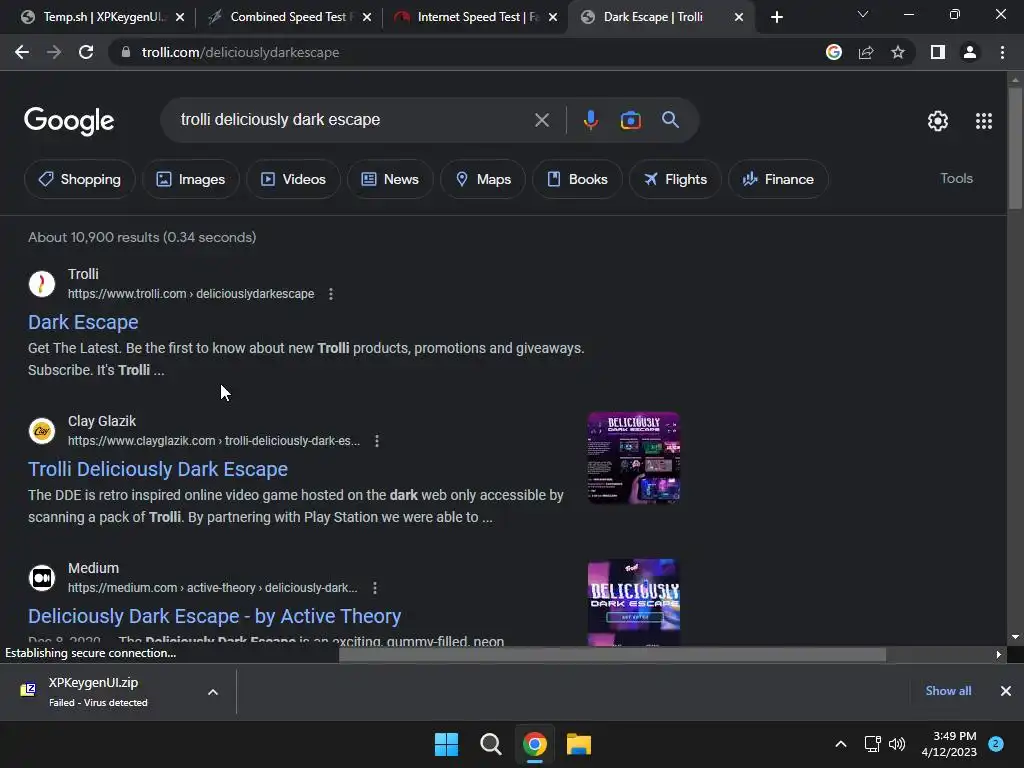Show all downloads
Viewport: 1024px width, 768px height.
[x=948, y=691]
